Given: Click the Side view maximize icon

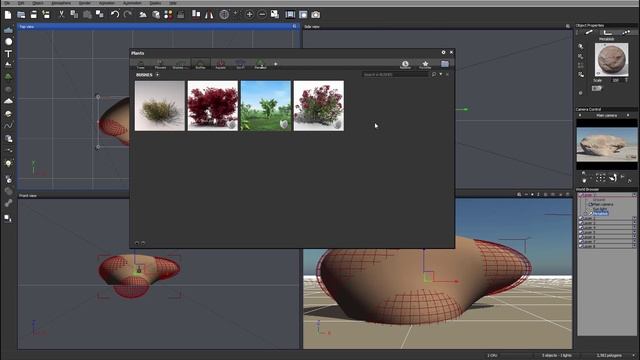Looking at the screenshot, I should click(567, 27).
